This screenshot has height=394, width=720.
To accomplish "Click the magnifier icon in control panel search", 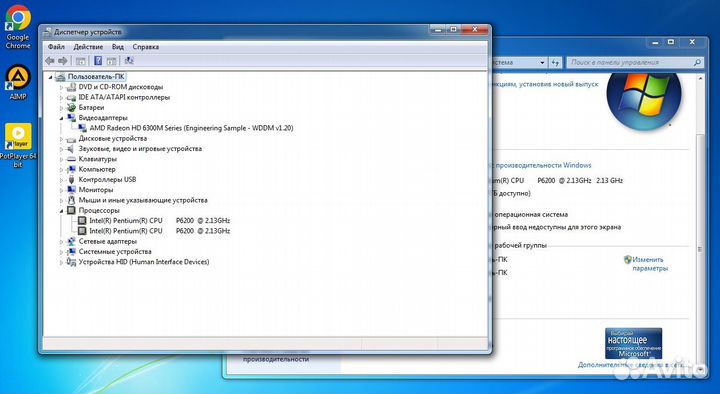I will tap(697, 62).
